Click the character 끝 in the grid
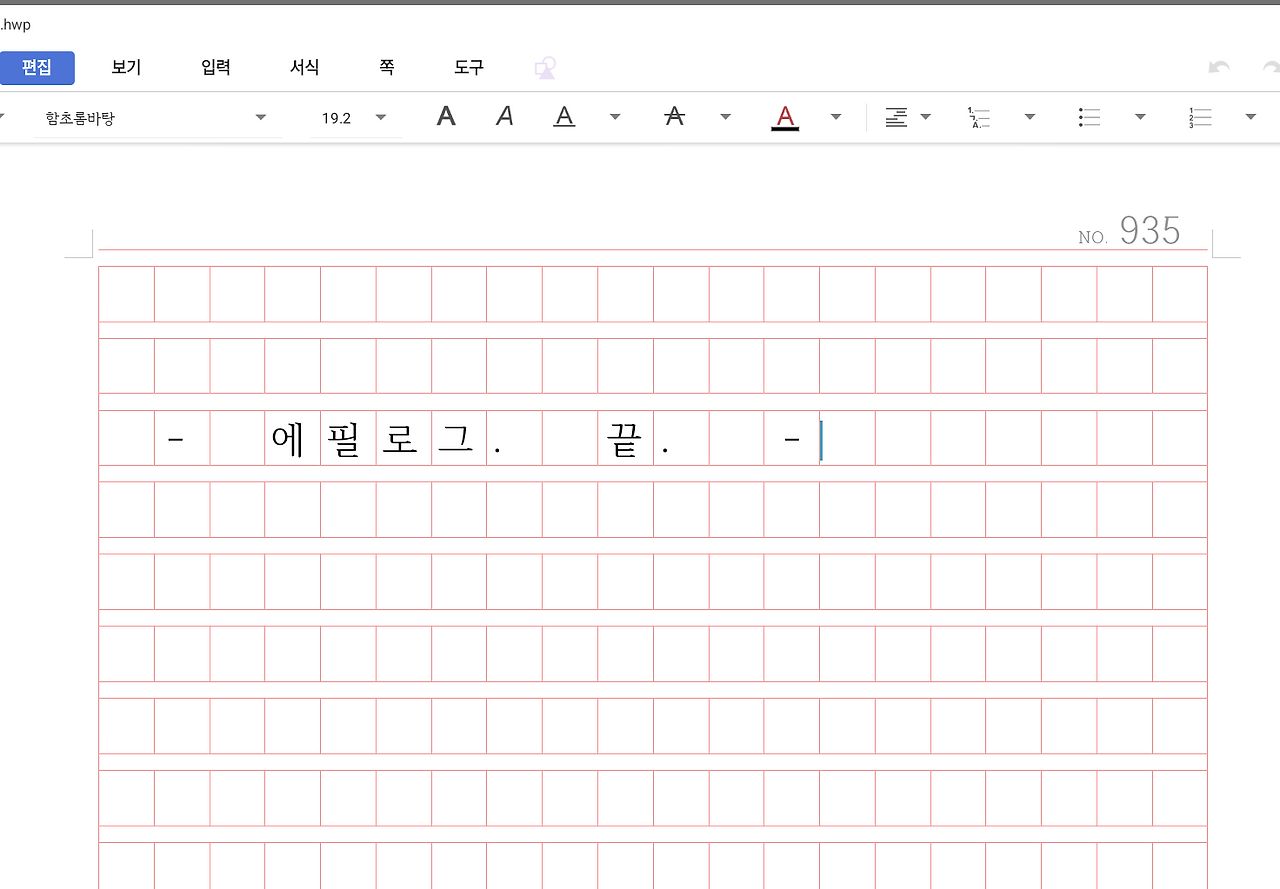The height and width of the screenshot is (889, 1280). (622, 439)
